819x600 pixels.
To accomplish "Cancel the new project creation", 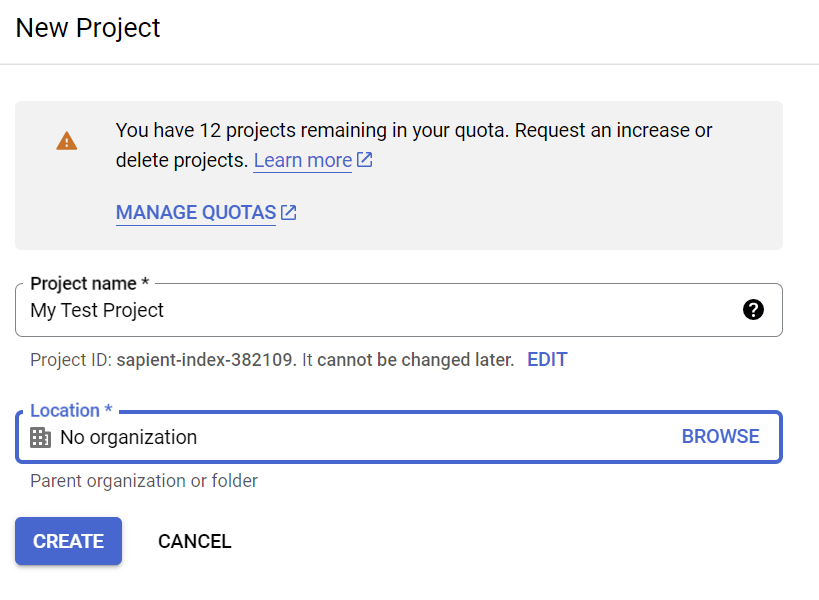I will 194,541.
